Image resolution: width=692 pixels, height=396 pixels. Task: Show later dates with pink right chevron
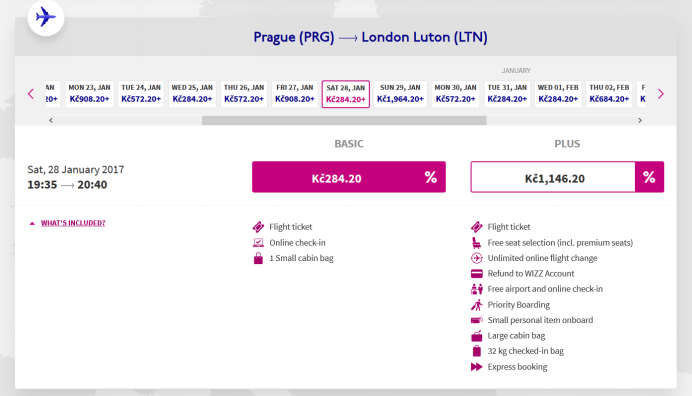(x=661, y=94)
